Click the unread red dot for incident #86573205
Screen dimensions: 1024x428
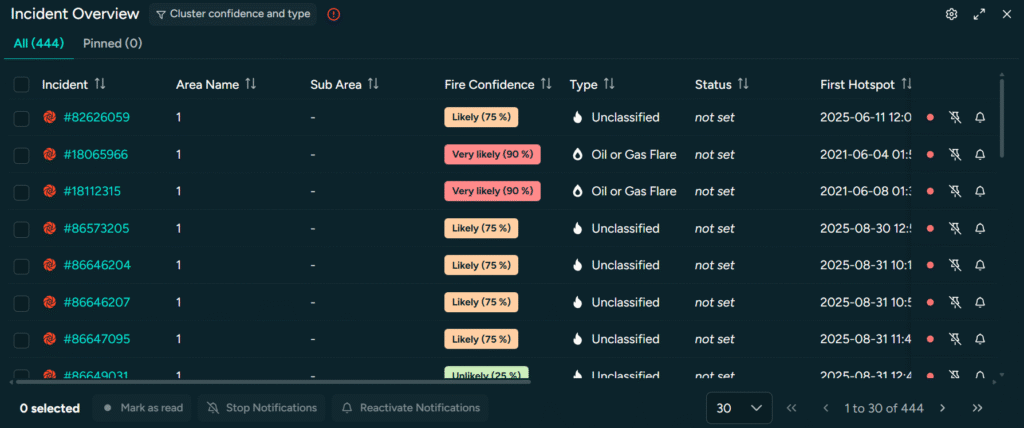[930, 229]
